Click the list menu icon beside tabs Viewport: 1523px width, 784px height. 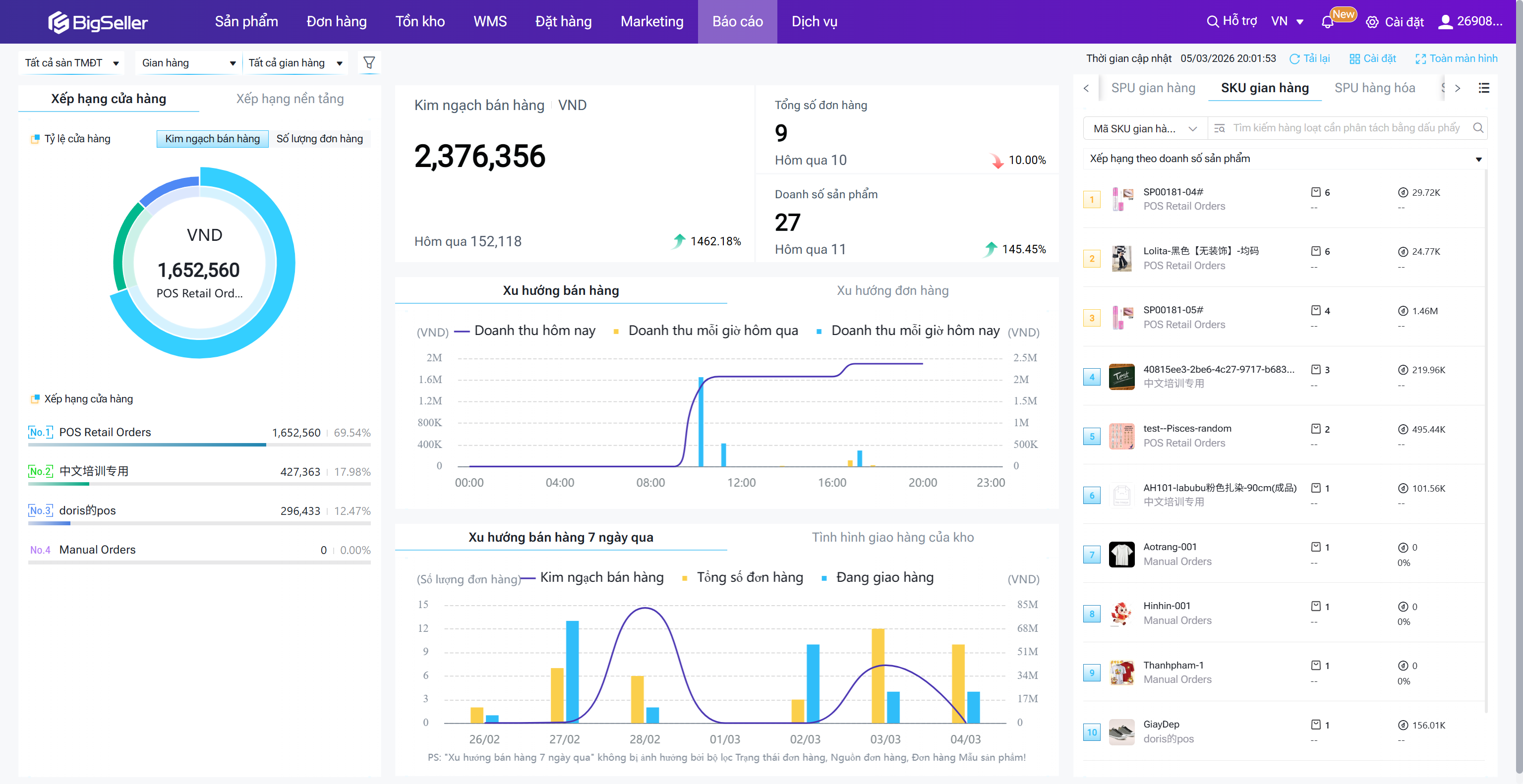(1483, 88)
